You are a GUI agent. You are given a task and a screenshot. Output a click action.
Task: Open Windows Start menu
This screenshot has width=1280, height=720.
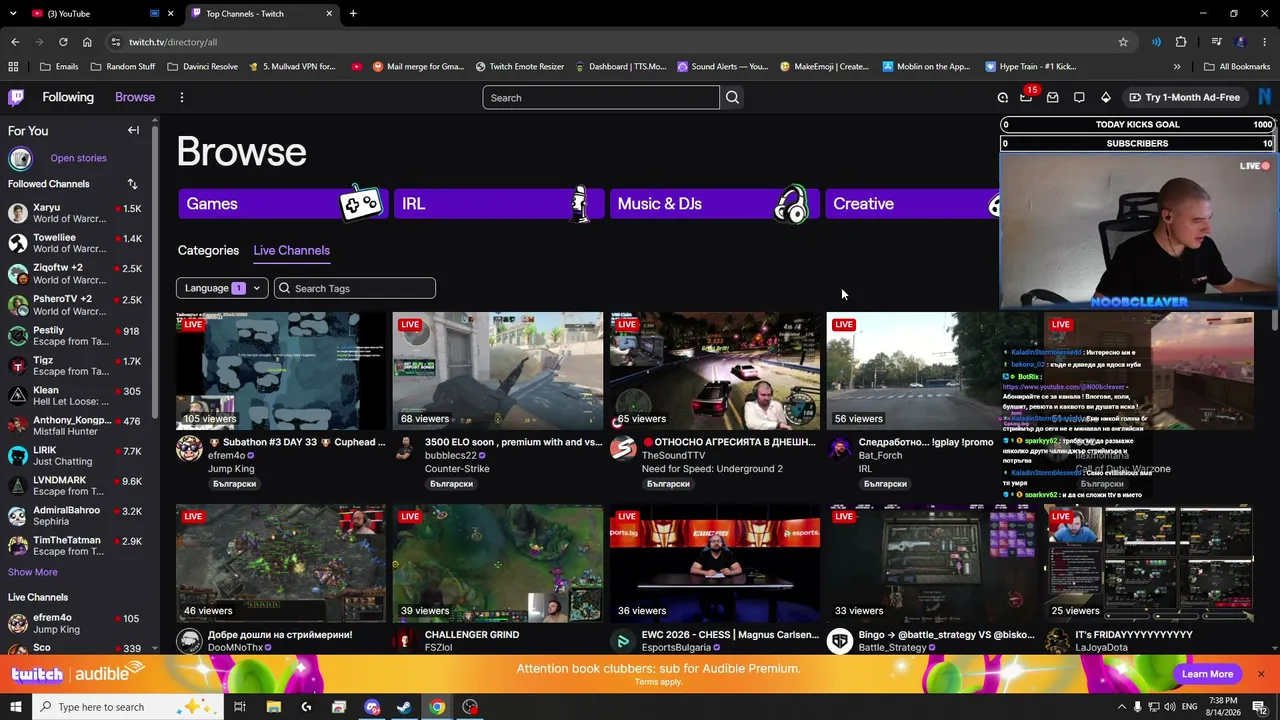click(x=15, y=707)
